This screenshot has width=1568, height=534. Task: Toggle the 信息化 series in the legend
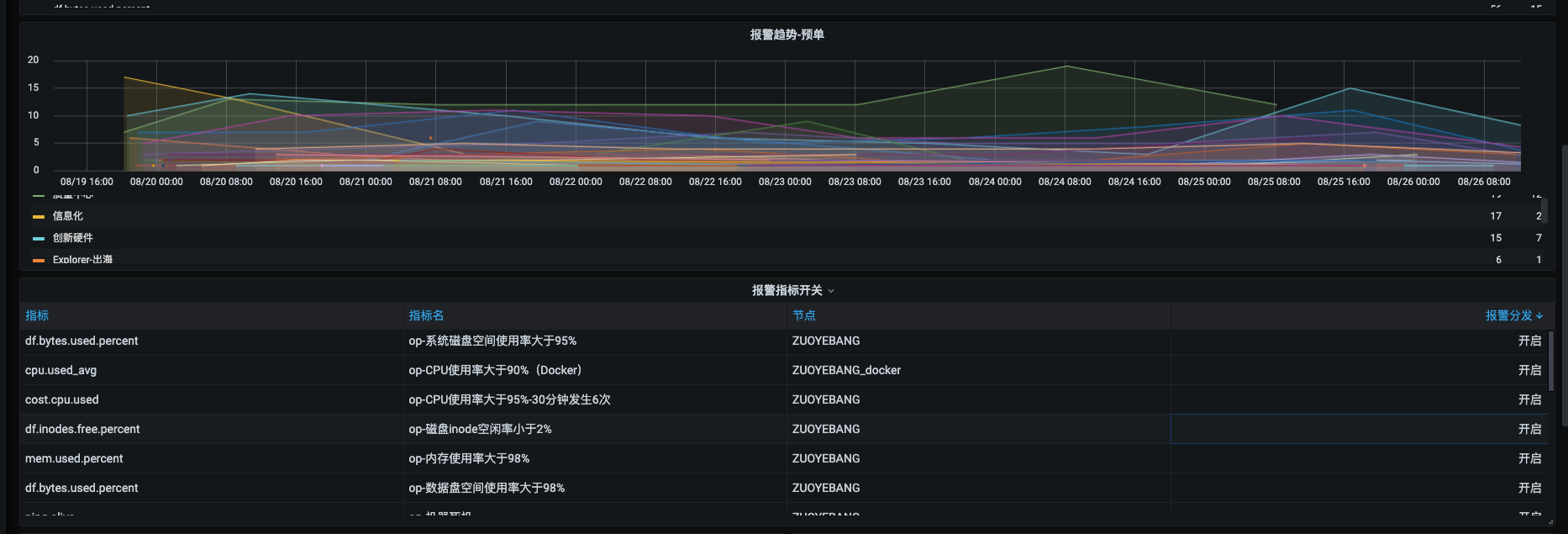[68, 216]
